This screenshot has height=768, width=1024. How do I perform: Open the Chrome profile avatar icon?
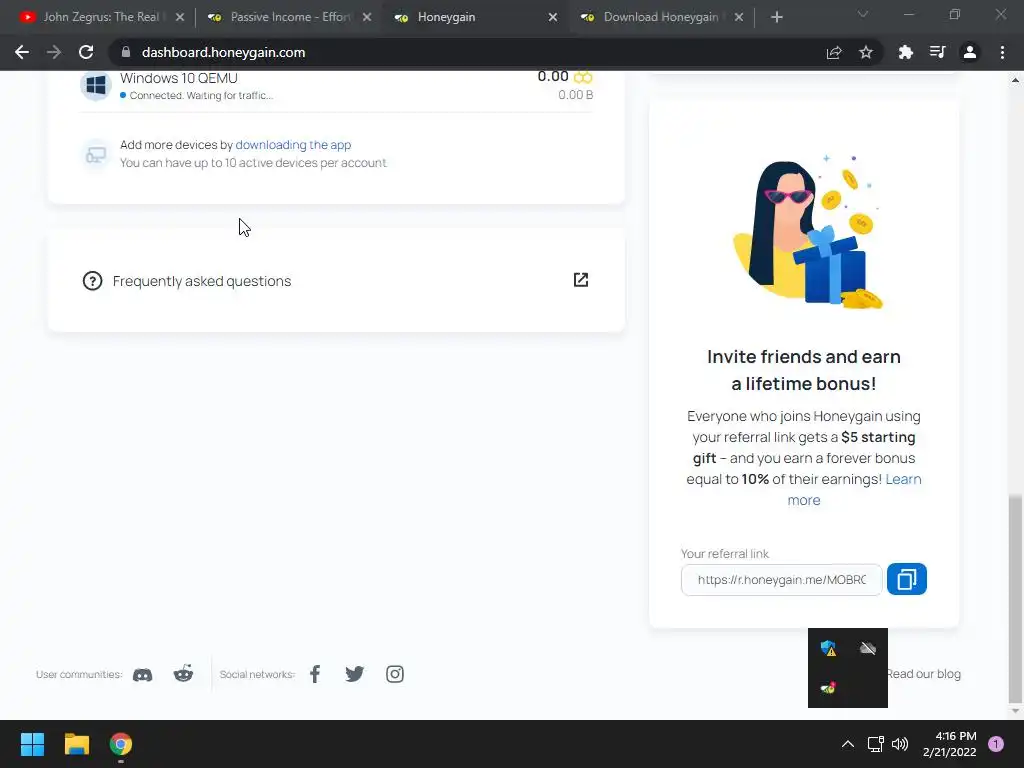point(970,52)
